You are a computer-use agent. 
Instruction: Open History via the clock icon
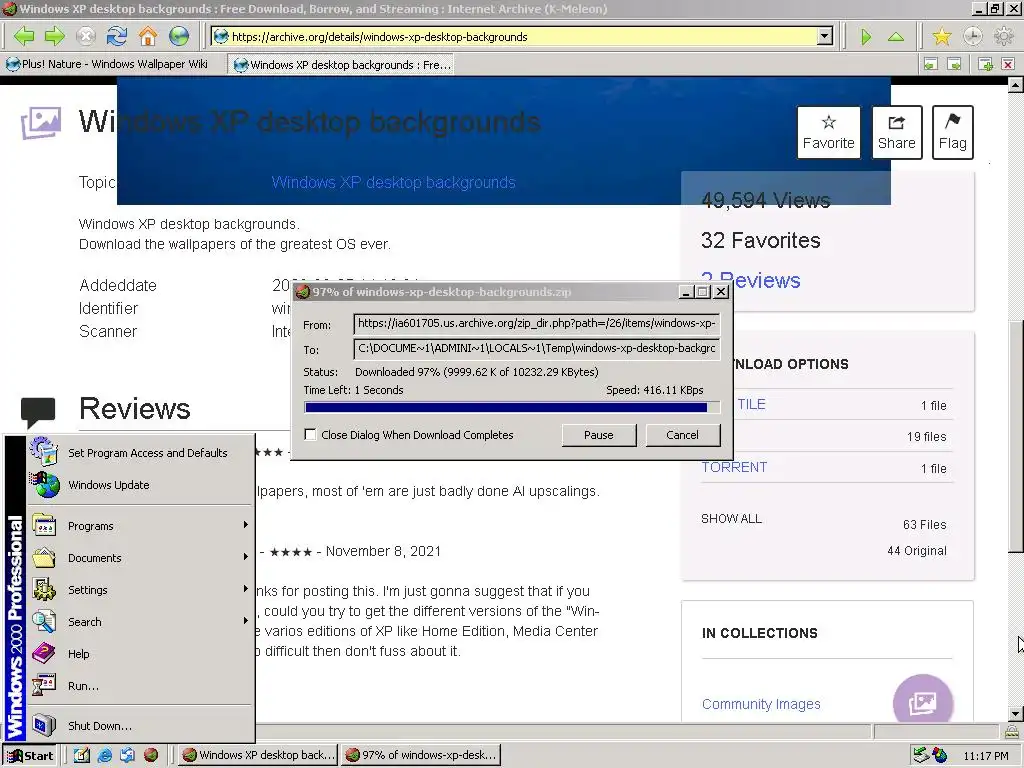pyautogui.click(x=972, y=37)
